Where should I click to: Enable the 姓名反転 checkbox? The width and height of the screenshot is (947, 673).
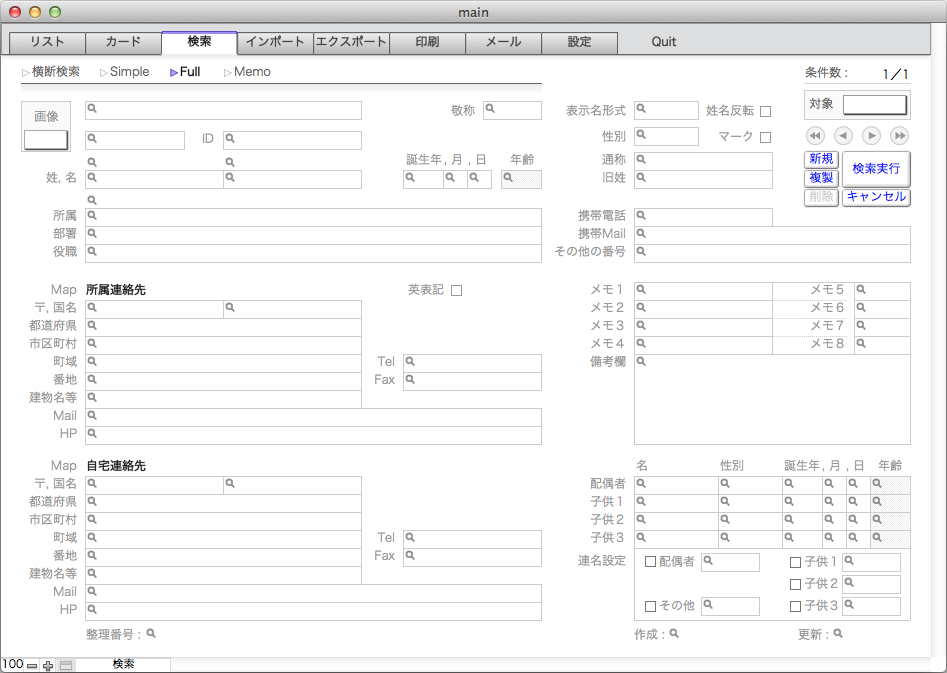pyautogui.click(x=765, y=111)
